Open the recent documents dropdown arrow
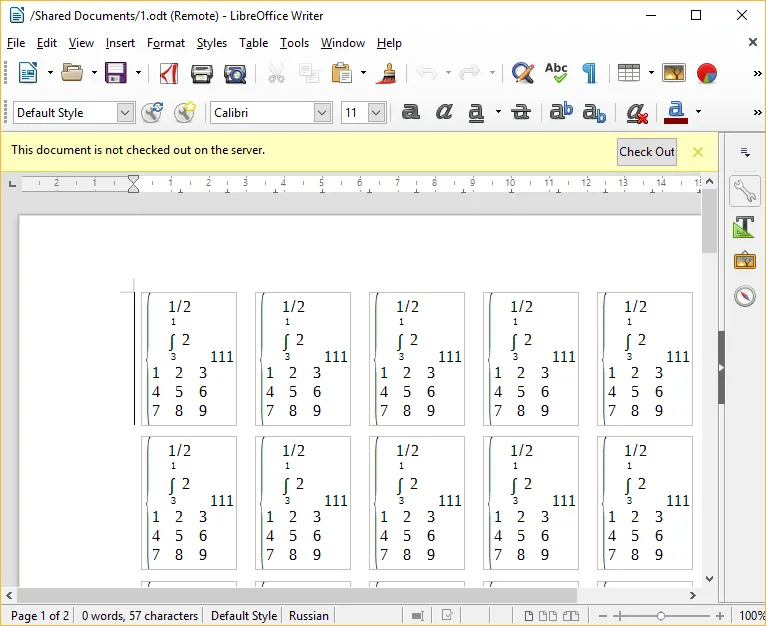 click(x=94, y=73)
